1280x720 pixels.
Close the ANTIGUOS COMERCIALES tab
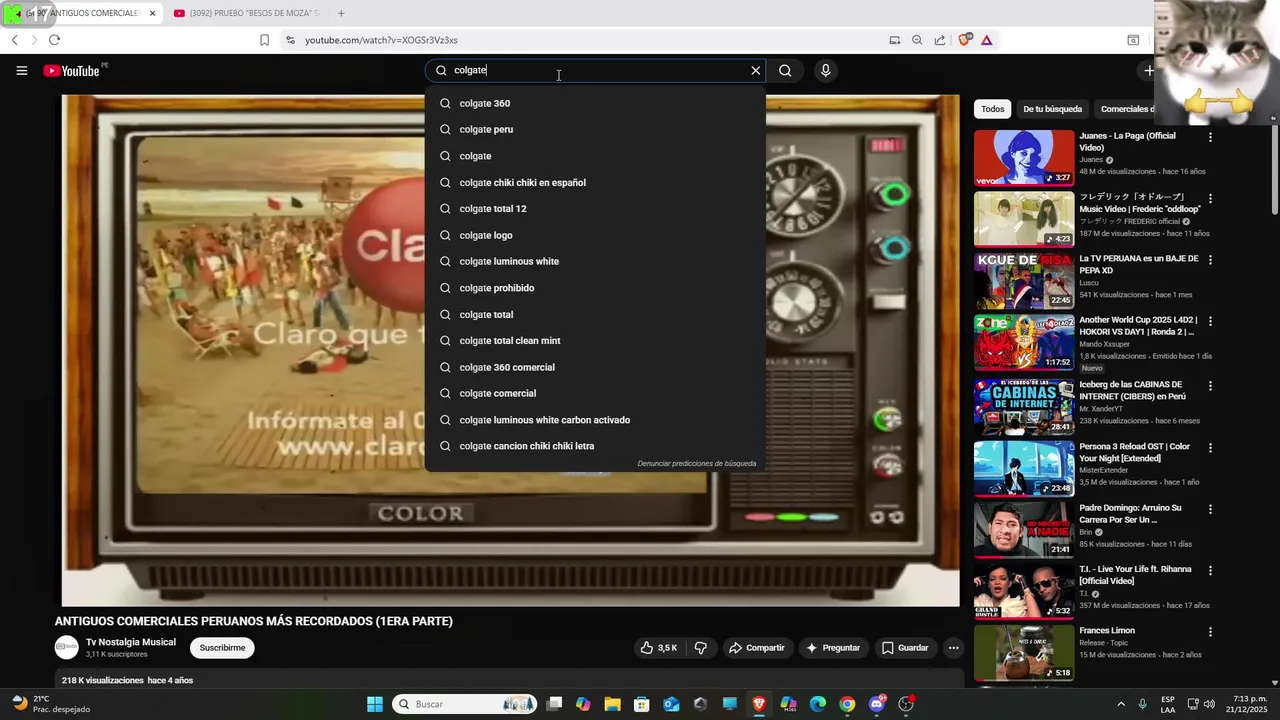152,13
